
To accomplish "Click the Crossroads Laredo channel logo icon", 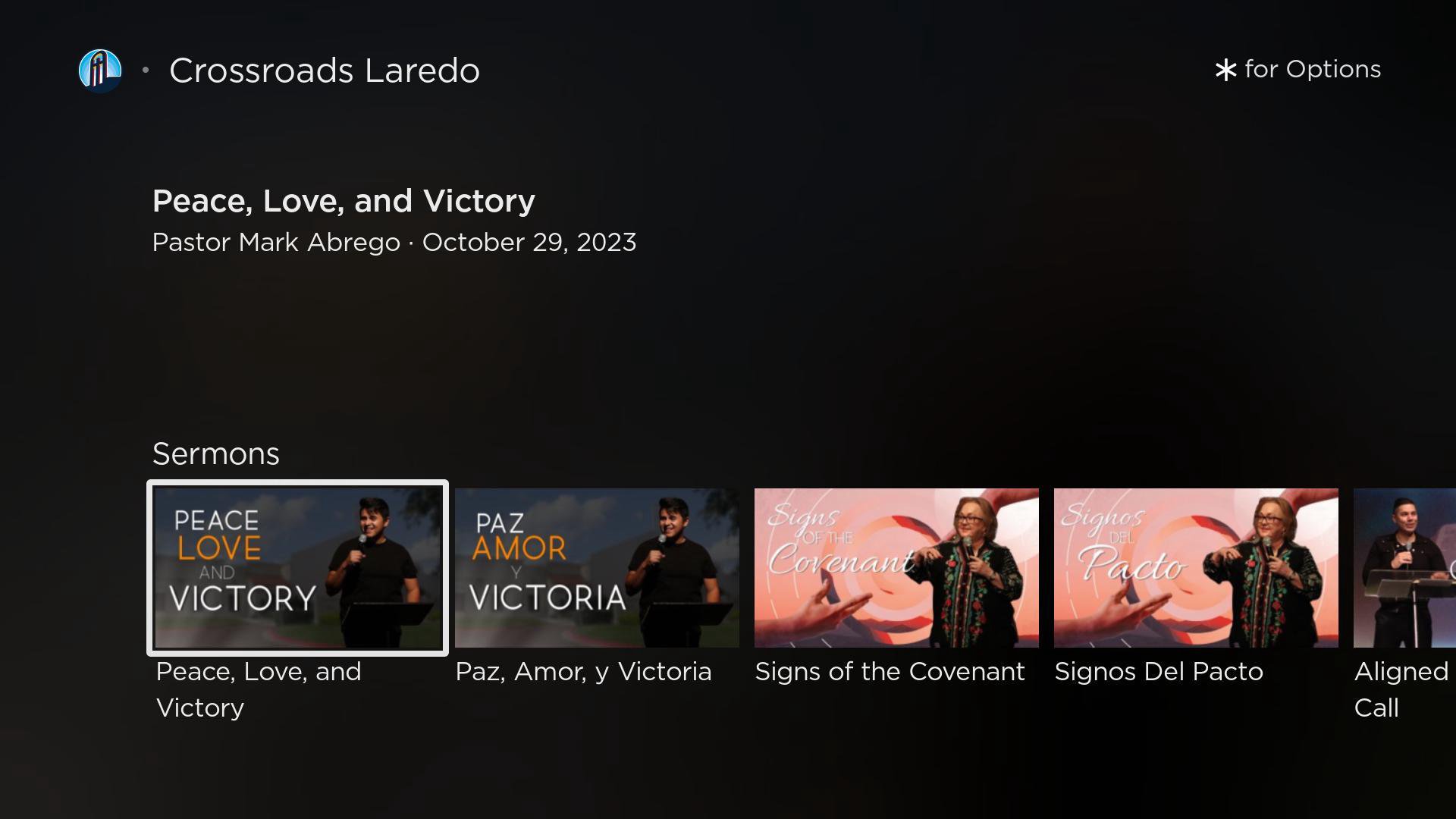I will click(x=100, y=71).
